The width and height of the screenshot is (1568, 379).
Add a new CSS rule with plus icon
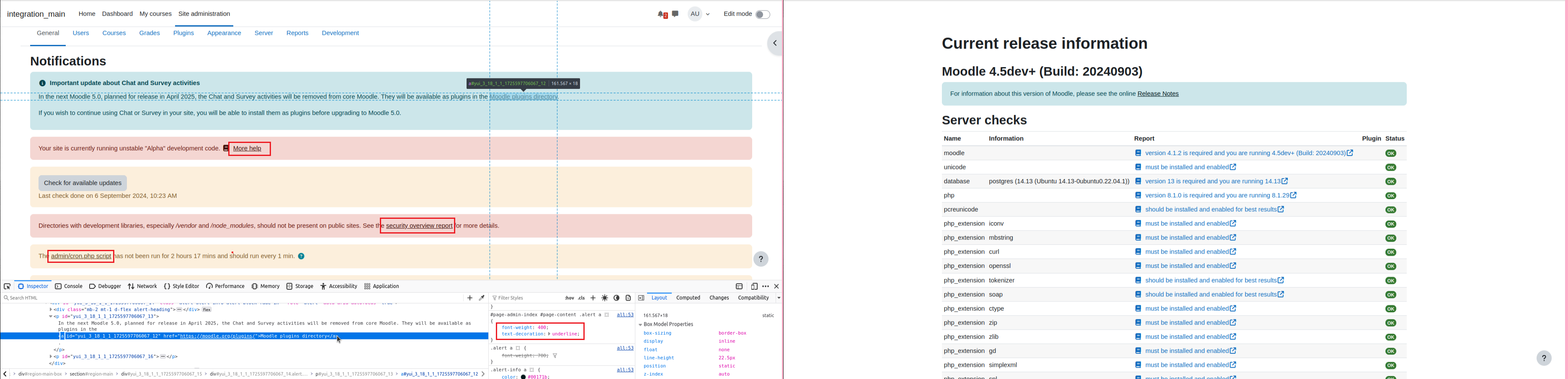[x=593, y=298]
